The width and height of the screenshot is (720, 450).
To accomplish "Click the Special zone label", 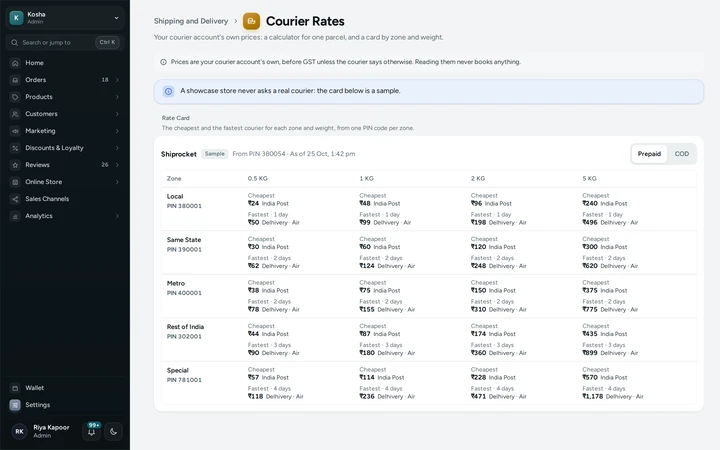I will [x=178, y=371].
